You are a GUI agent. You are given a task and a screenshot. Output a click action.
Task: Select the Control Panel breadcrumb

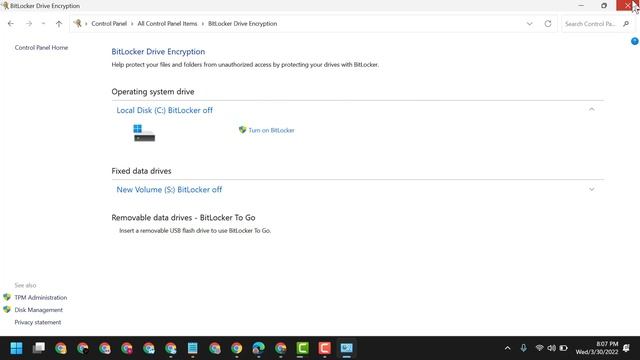109,24
